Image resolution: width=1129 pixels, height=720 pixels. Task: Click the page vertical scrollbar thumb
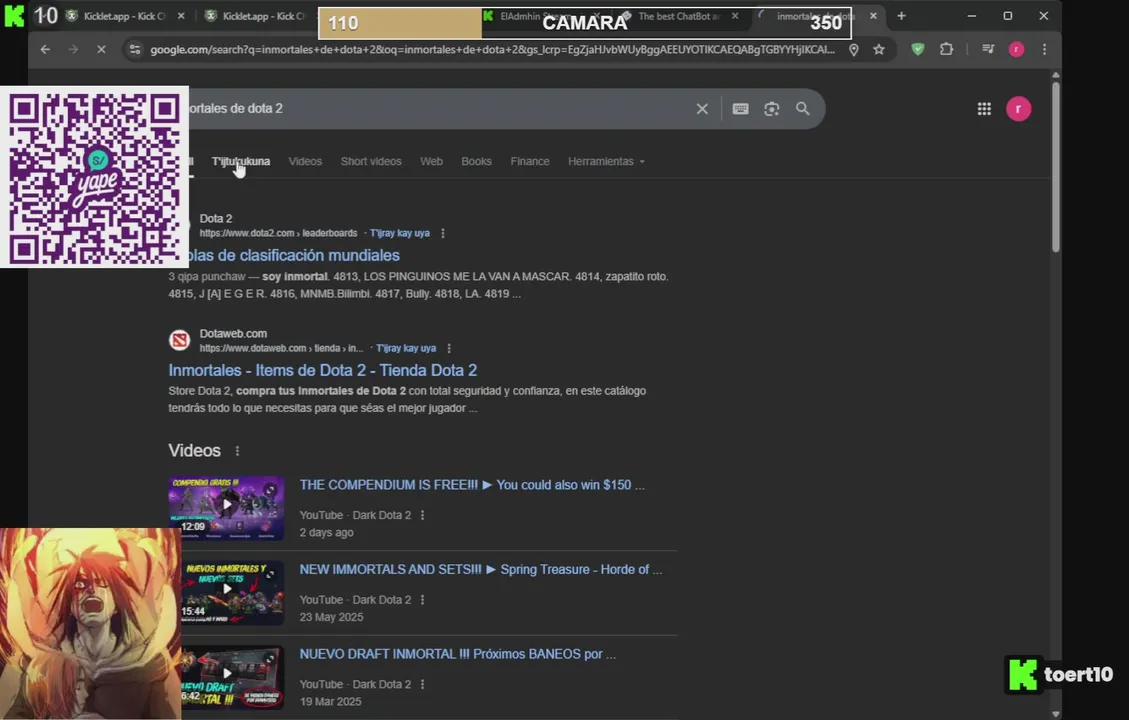(1056, 167)
